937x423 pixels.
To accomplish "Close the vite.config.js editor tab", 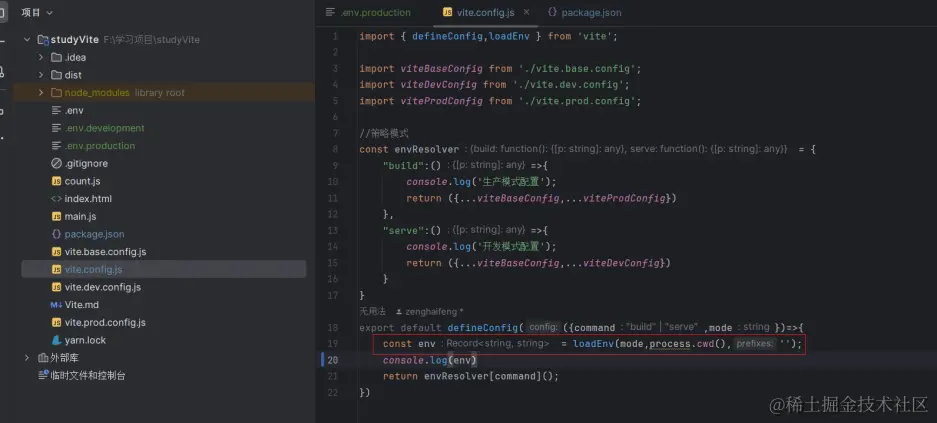I will tap(526, 12).
